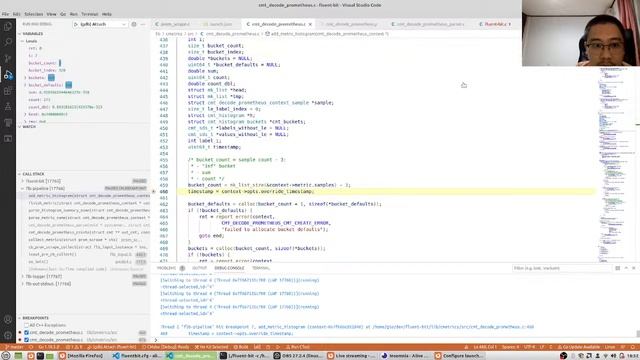Open the Run and Debug view
This screenshot has height=360, width=640.
coord(8,74)
